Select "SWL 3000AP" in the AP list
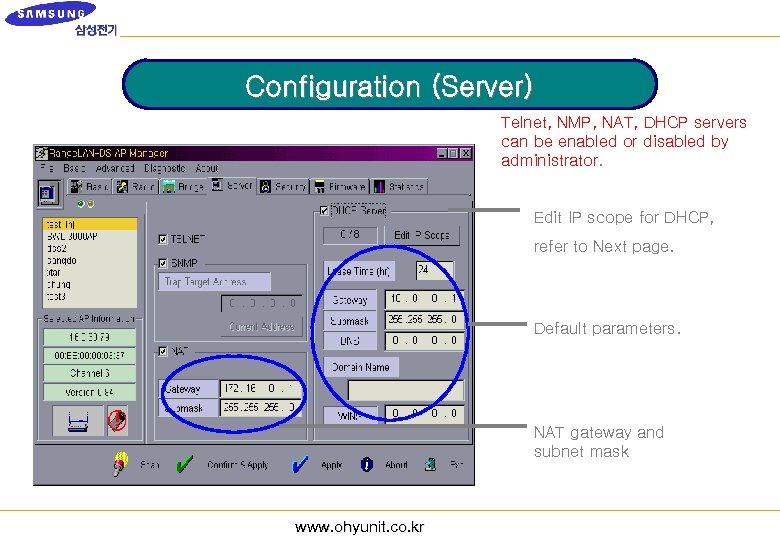This screenshot has width=780, height=540. point(72,237)
